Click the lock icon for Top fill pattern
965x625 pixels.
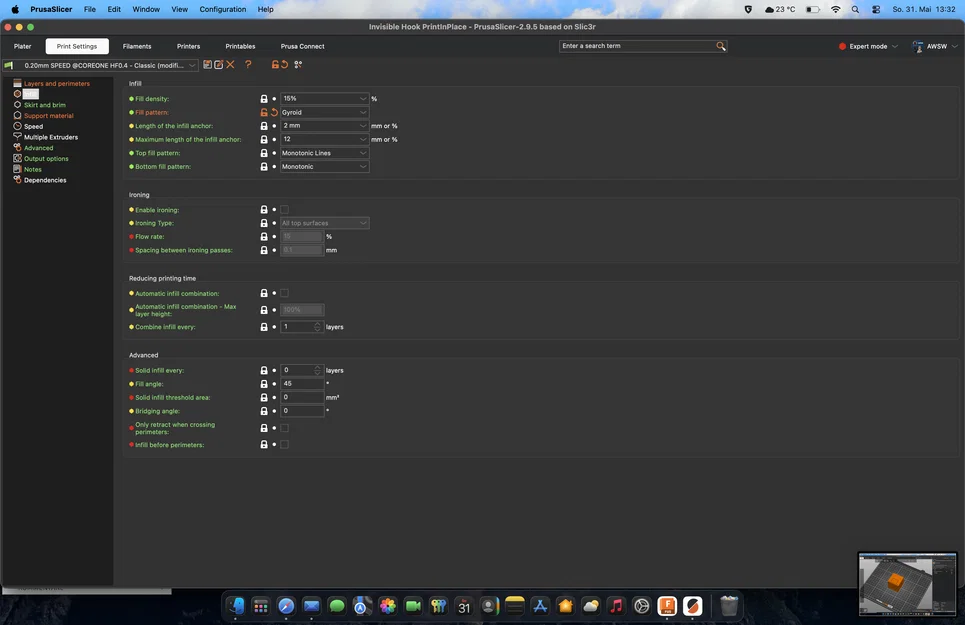264,153
